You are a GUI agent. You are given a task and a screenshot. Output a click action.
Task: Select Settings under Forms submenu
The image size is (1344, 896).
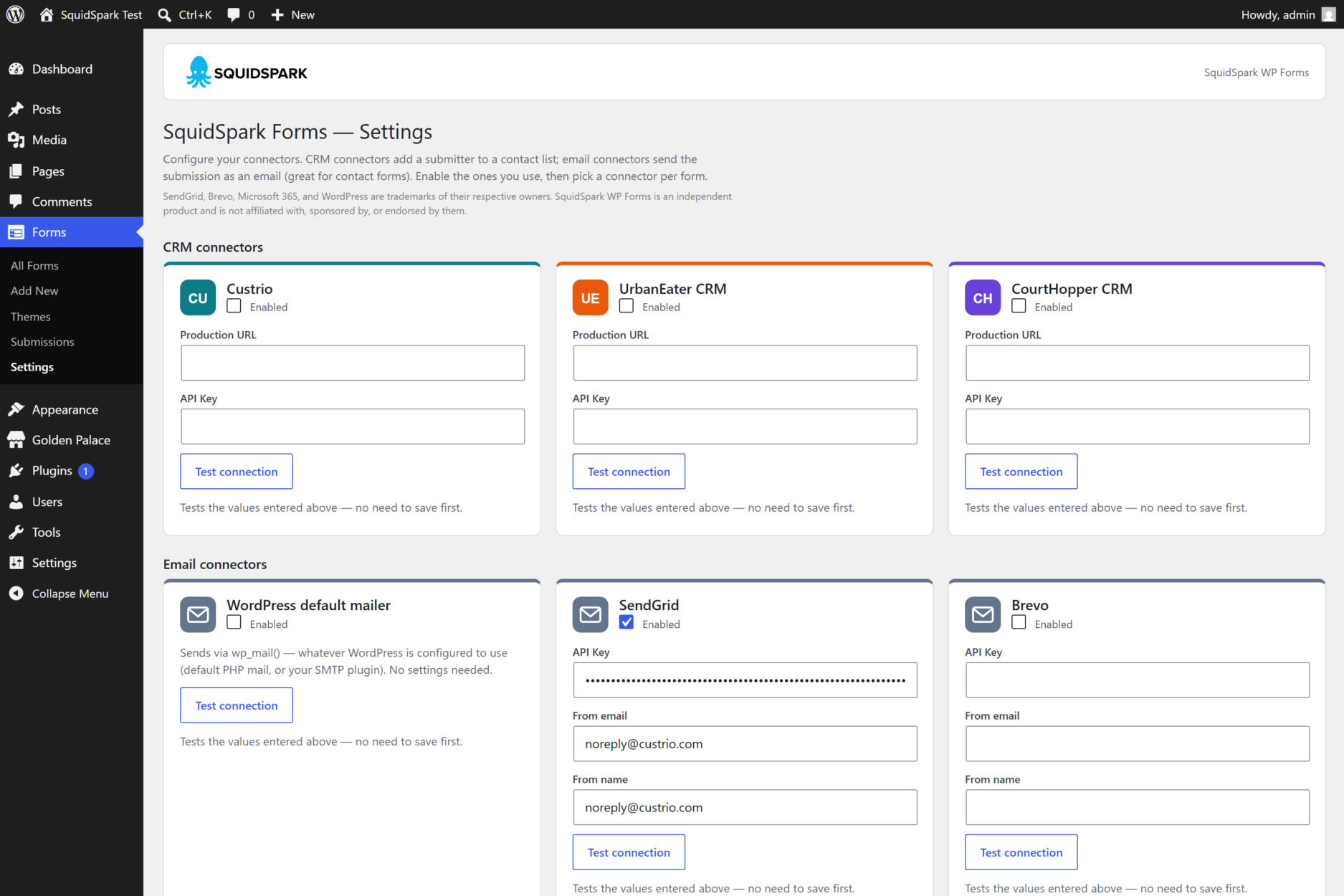tap(32, 367)
